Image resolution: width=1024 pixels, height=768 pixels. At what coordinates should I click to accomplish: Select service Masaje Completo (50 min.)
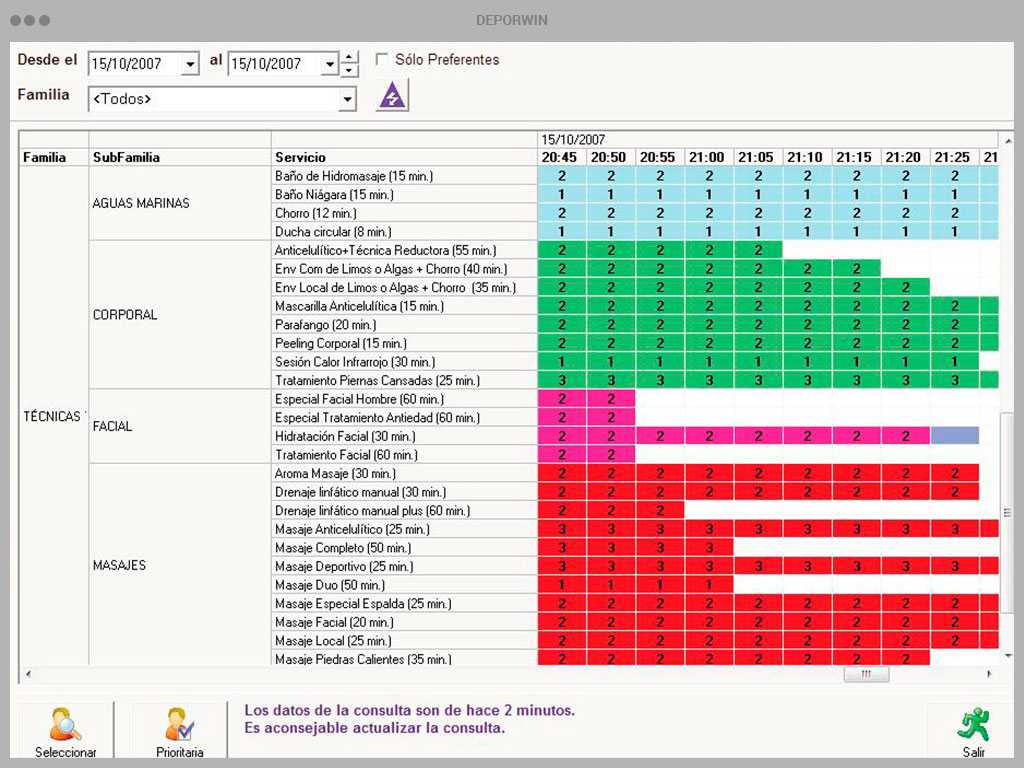404,548
